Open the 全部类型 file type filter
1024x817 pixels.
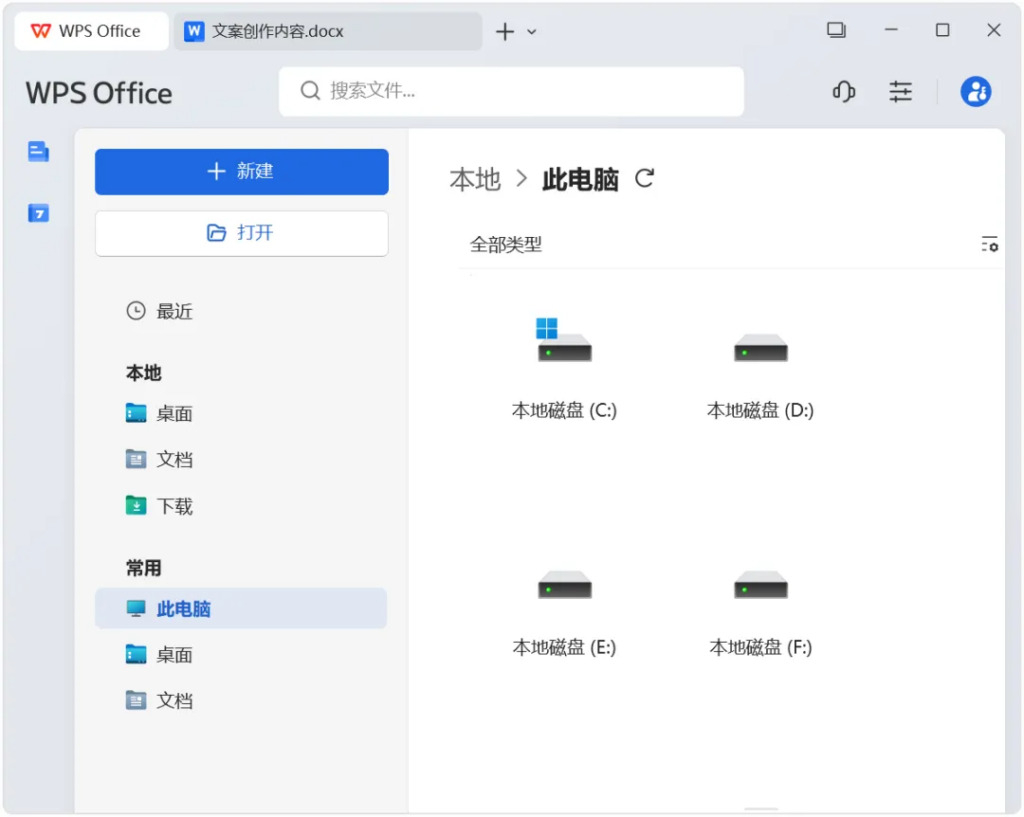[x=506, y=244]
